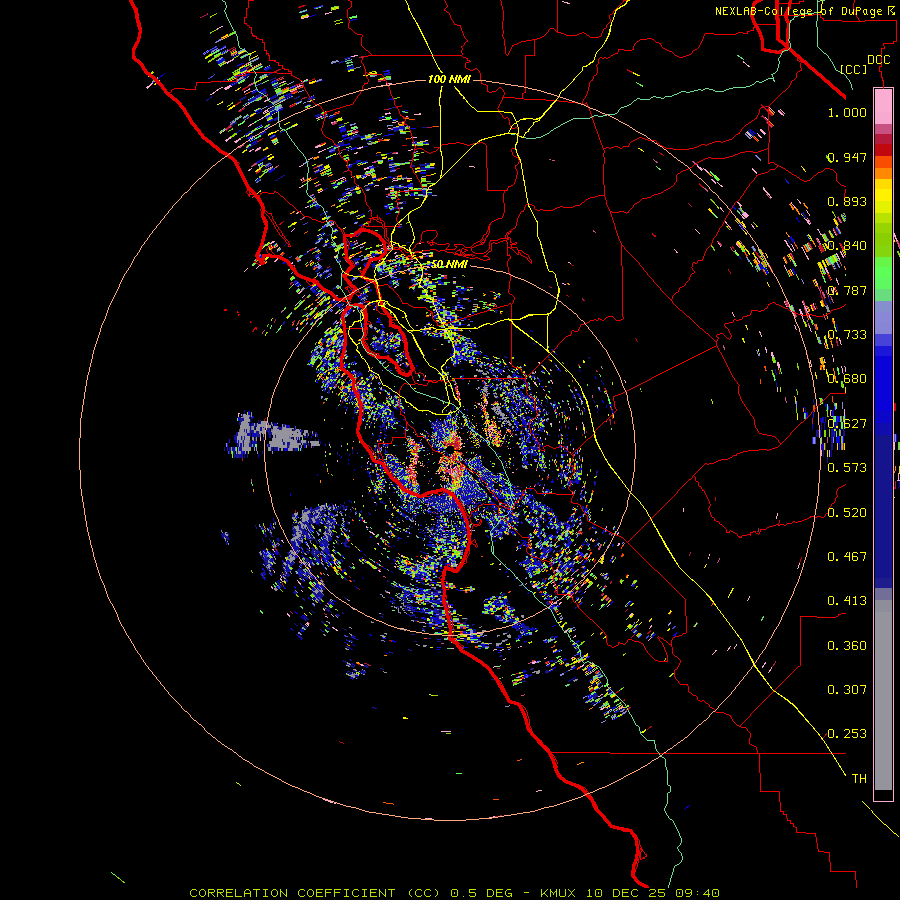
Task: Pick the dark navy color bar segment
Action: click(x=883, y=510)
